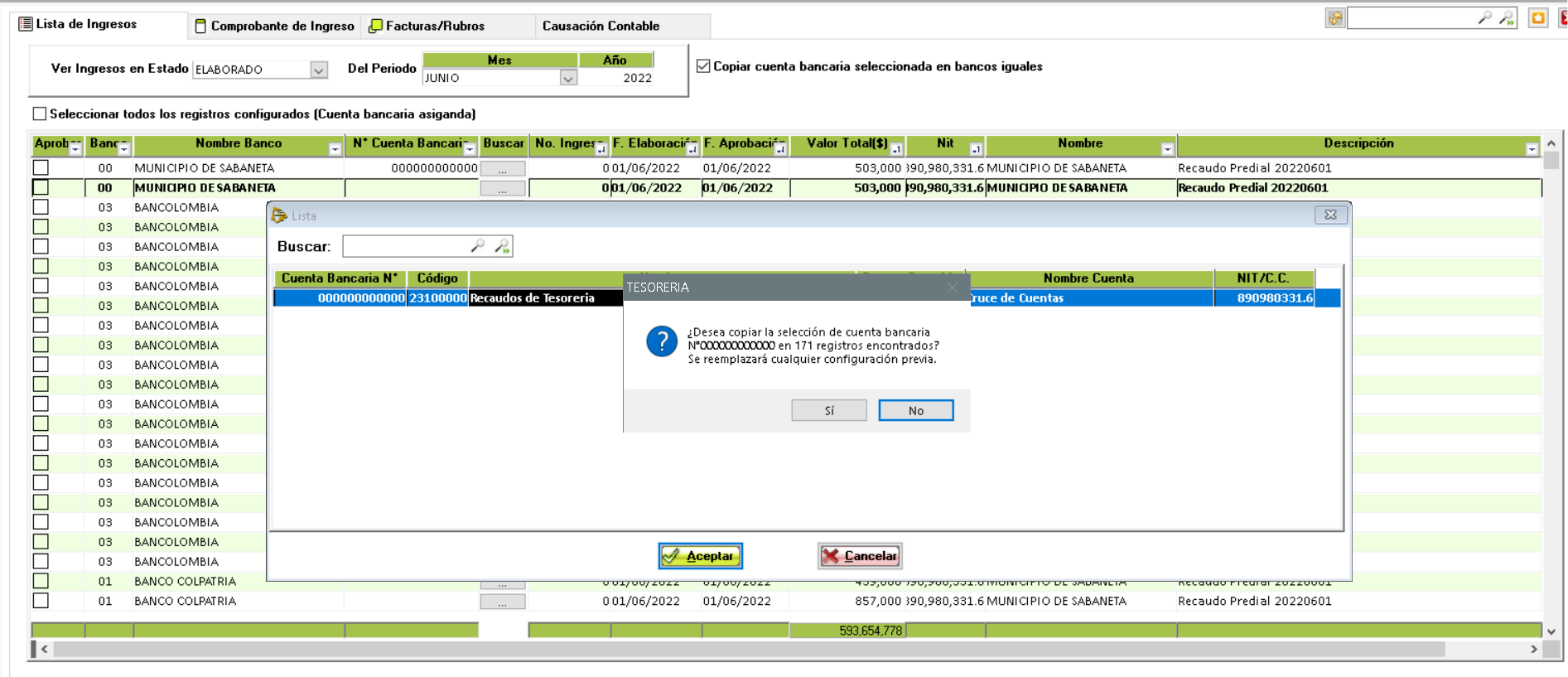The image size is (1568, 677).
Task: Close the TESORERIA dialog with X
Action: (953, 288)
